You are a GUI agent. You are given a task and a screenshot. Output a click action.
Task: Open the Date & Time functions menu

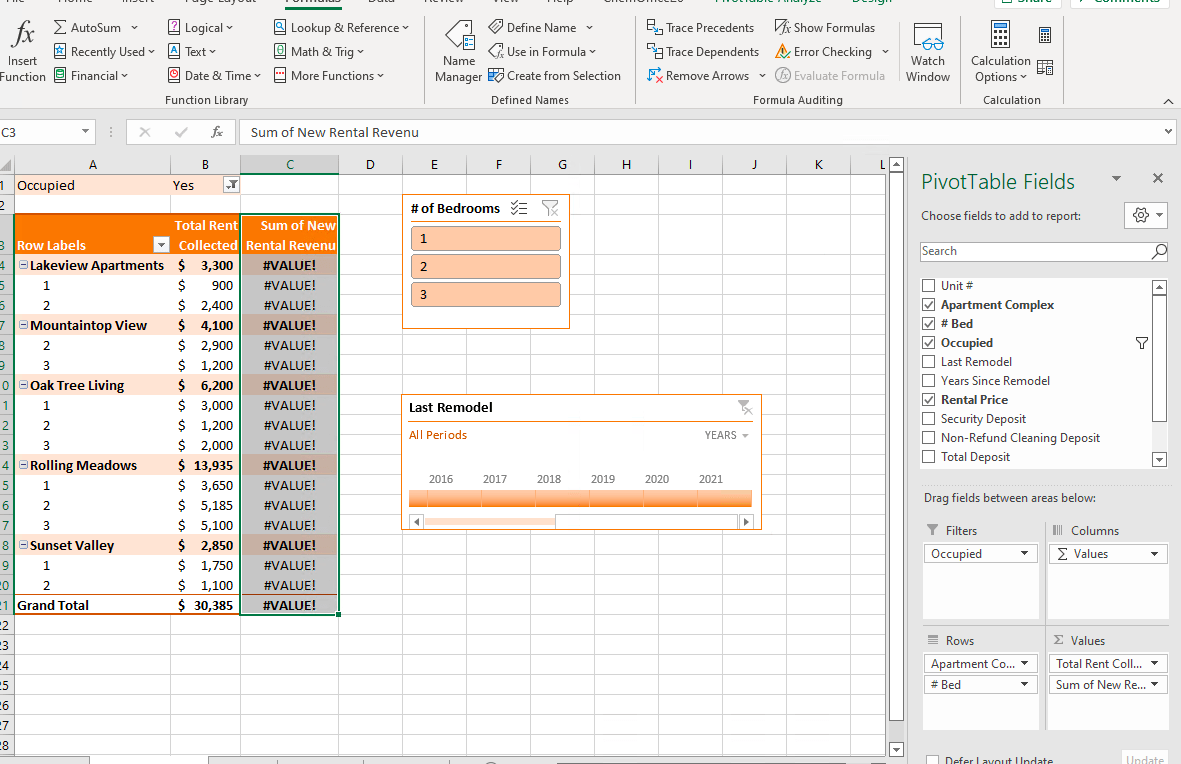tap(214, 75)
